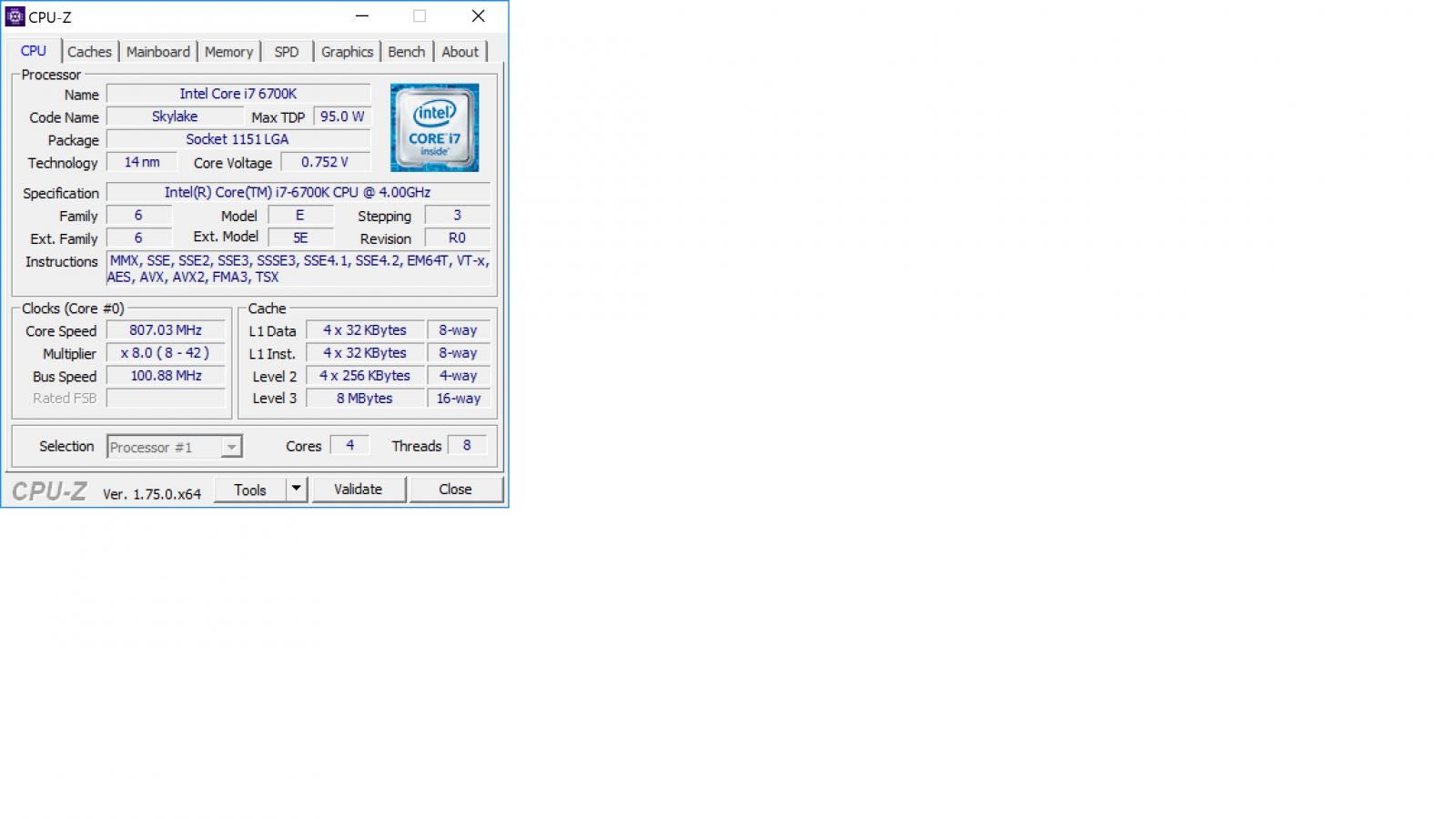Screen dimensions: 1456x819
Task: Open the Caches tab
Action: click(x=89, y=52)
